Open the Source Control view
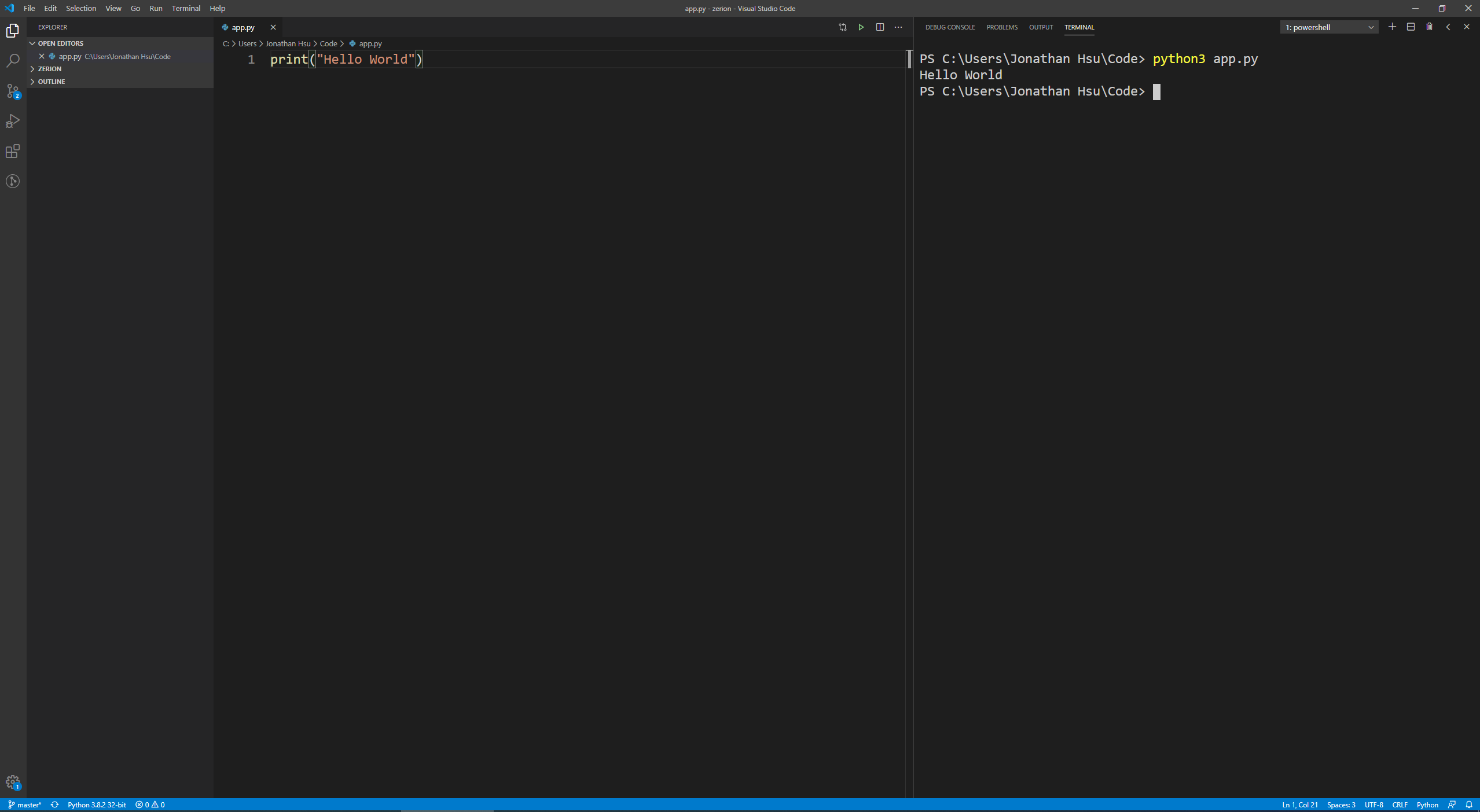Screen dimensions: 1480x812 (13, 91)
